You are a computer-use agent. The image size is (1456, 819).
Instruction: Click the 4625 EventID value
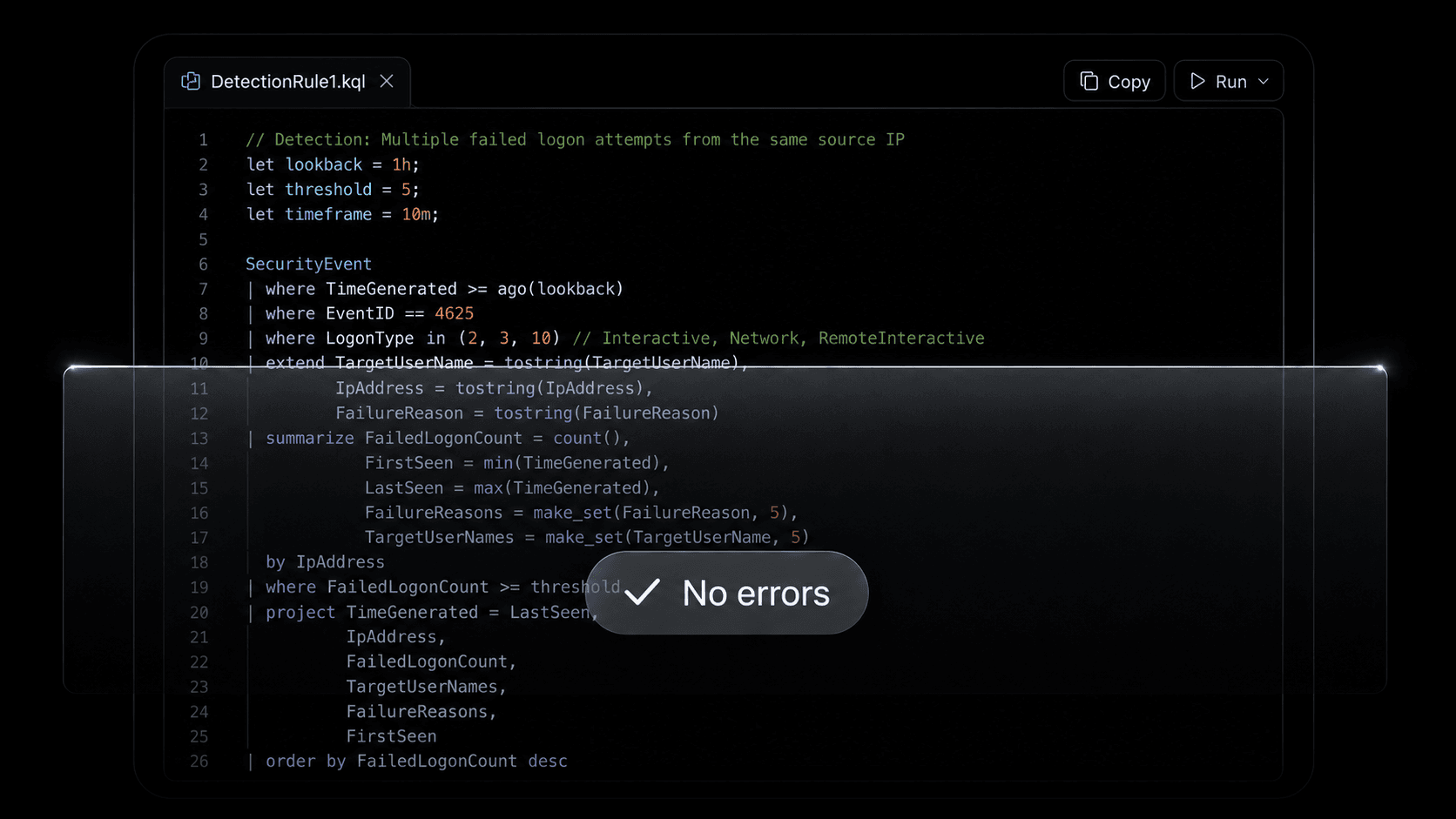click(x=454, y=313)
